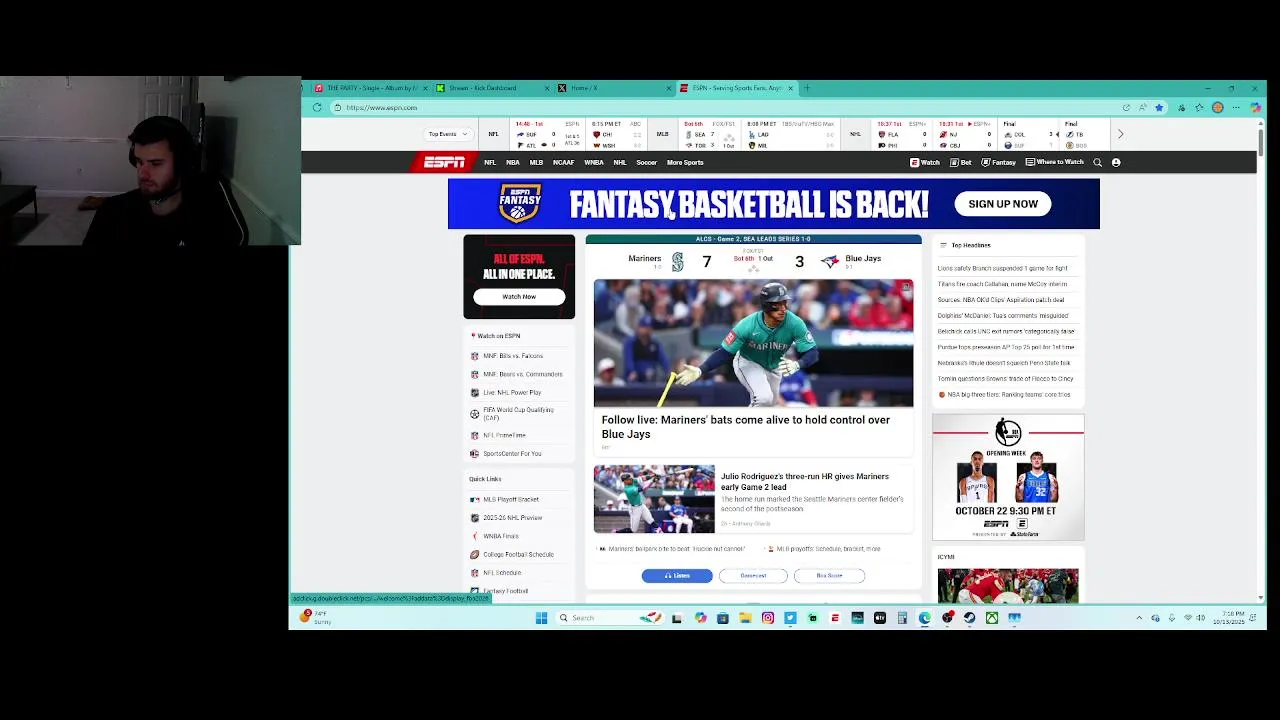
Task: Open Microsoft Edge in the taskbar
Action: (x=925, y=618)
